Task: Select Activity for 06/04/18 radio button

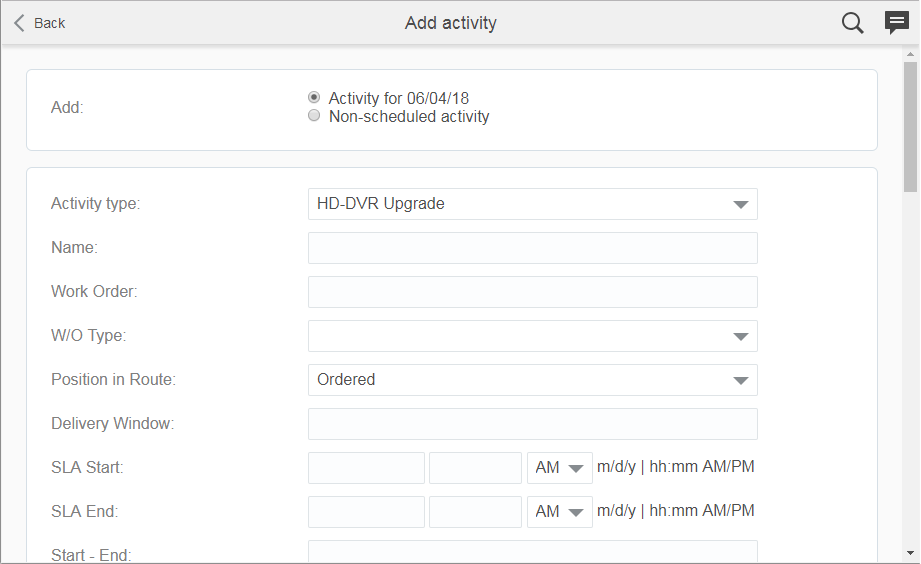Action: point(314,98)
